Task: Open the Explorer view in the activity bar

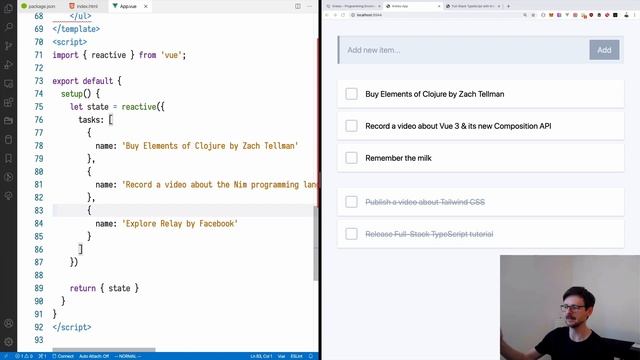Action: point(8,8)
